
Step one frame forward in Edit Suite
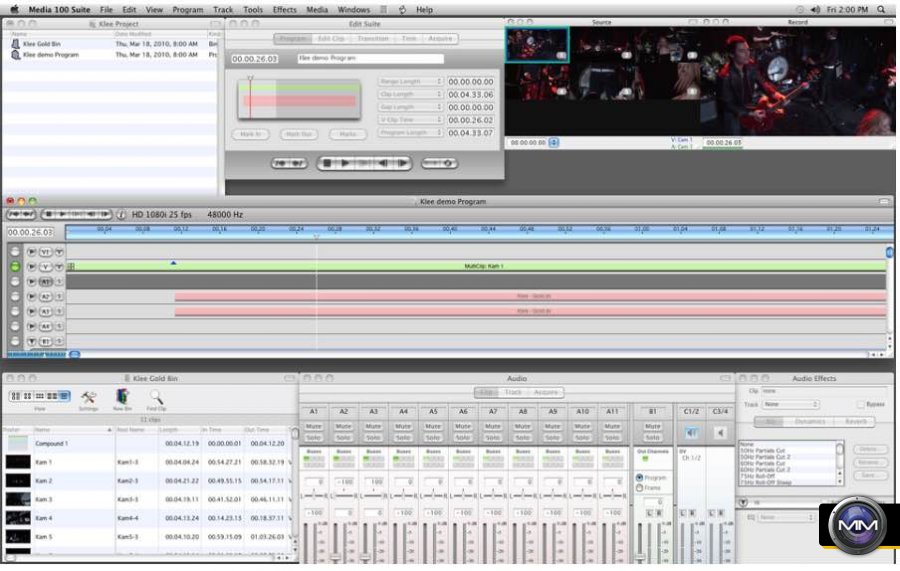403,164
